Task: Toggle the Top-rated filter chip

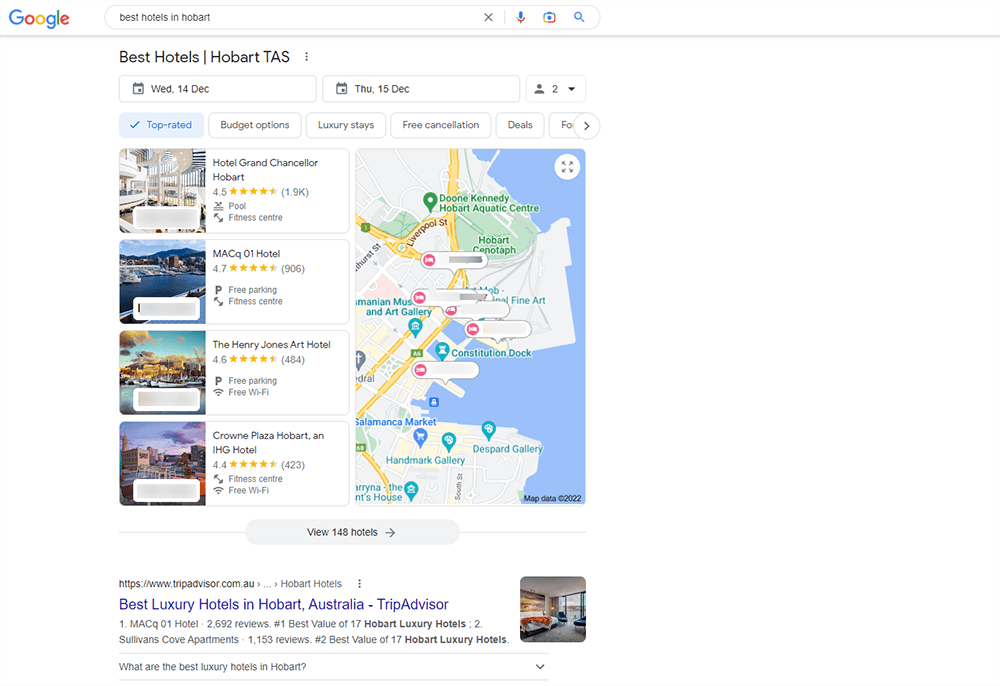Action: [161, 125]
